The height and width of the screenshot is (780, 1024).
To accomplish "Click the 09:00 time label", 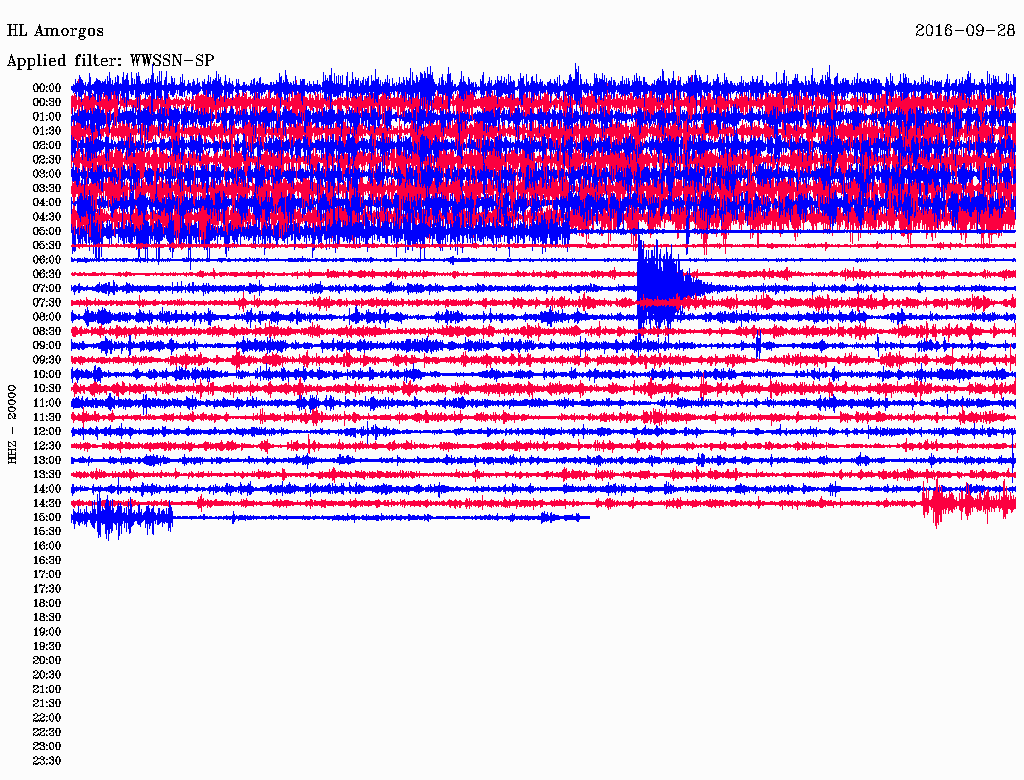I will coord(47,346).
